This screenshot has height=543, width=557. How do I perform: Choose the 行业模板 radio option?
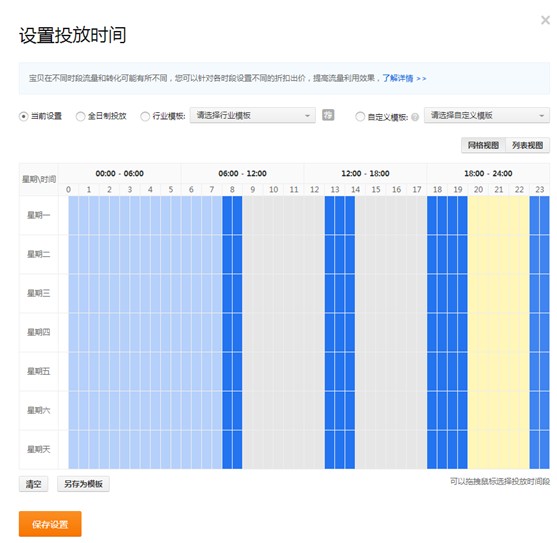[x=145, y=116]
